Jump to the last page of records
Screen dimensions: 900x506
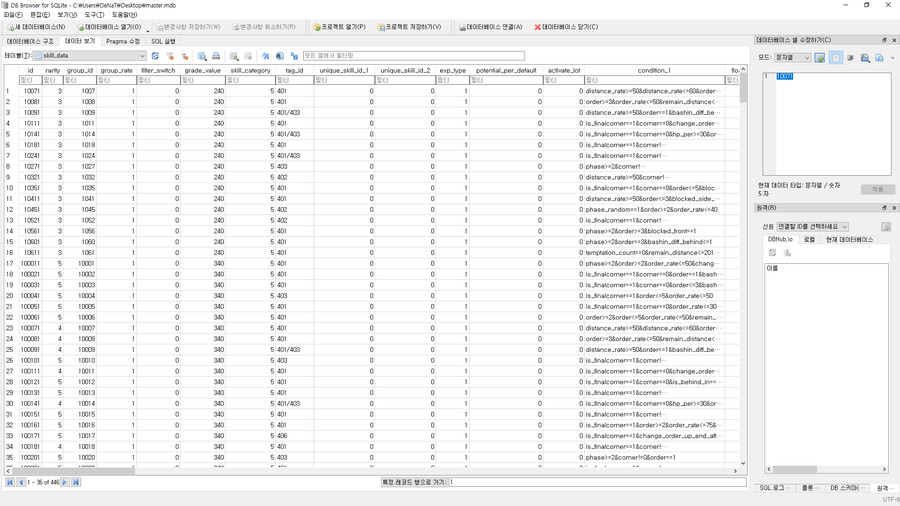click(76, 482)
